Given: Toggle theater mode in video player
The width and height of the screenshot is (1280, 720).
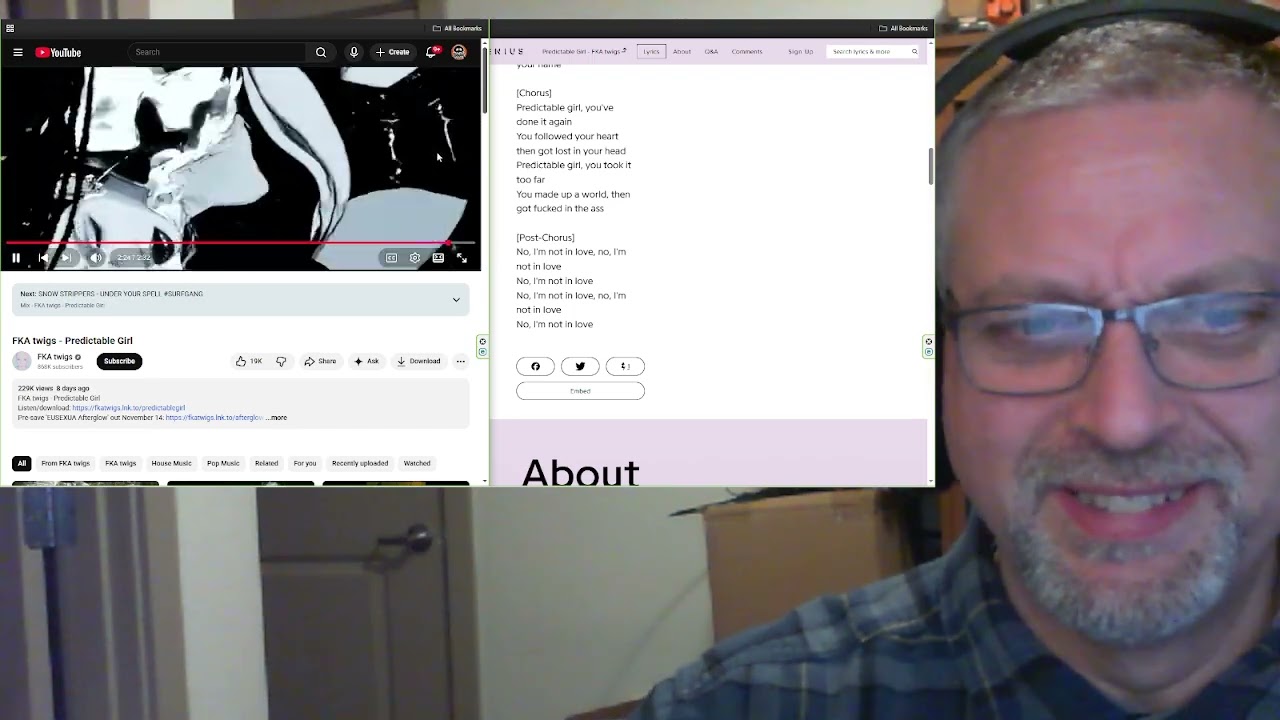Looking at the screenshot, I should pos(438,258).
